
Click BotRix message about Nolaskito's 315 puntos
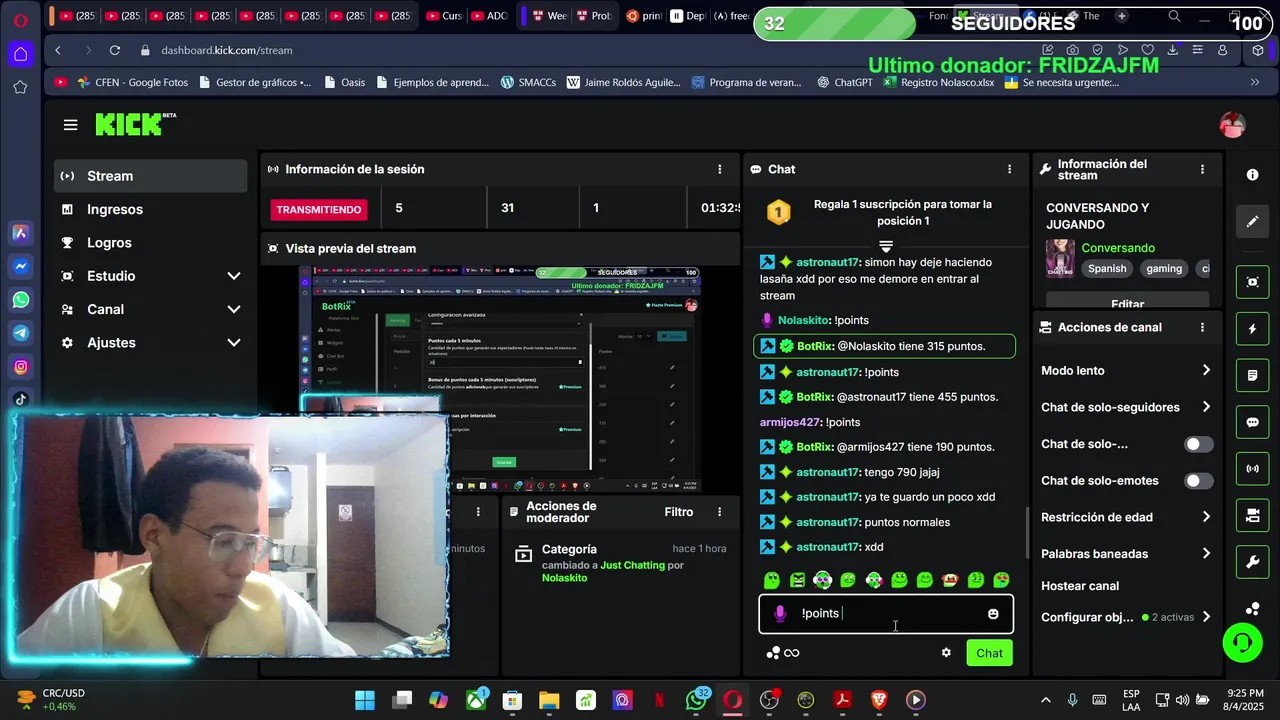click(x=884, y=346)
